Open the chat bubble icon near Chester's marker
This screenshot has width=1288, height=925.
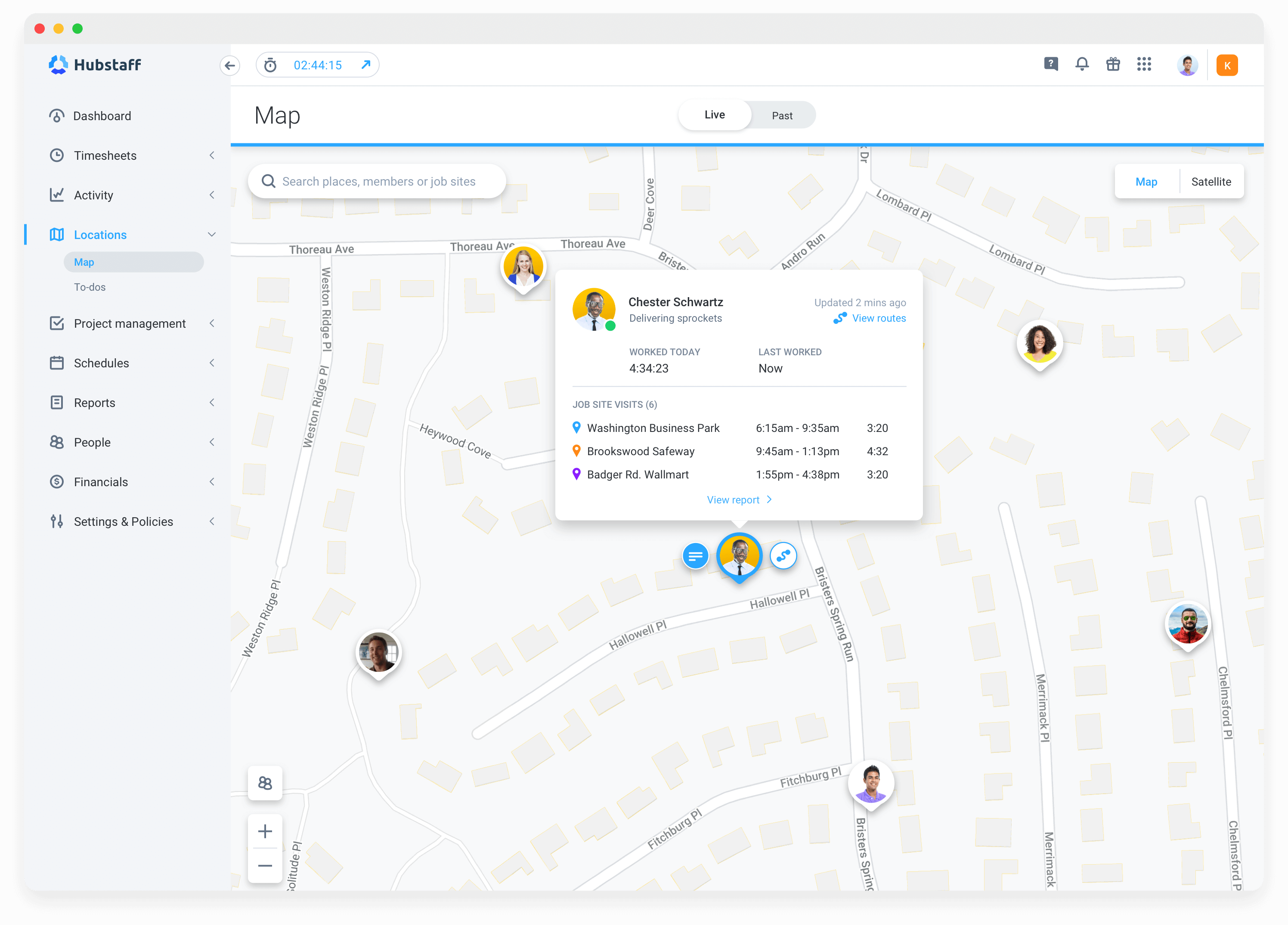tap(695, 556)
